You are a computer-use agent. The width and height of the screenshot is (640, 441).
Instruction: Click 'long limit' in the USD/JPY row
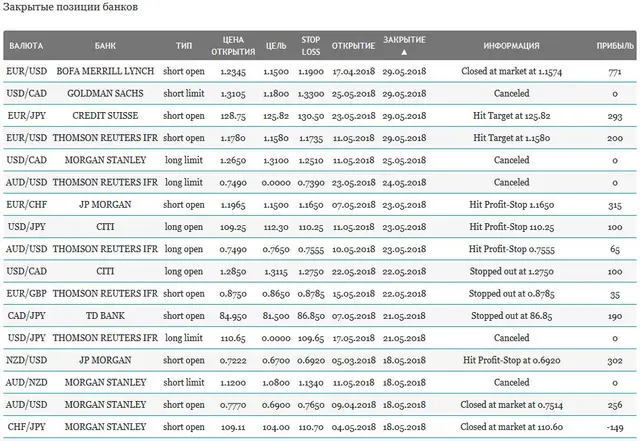click(x=184, y=338)
